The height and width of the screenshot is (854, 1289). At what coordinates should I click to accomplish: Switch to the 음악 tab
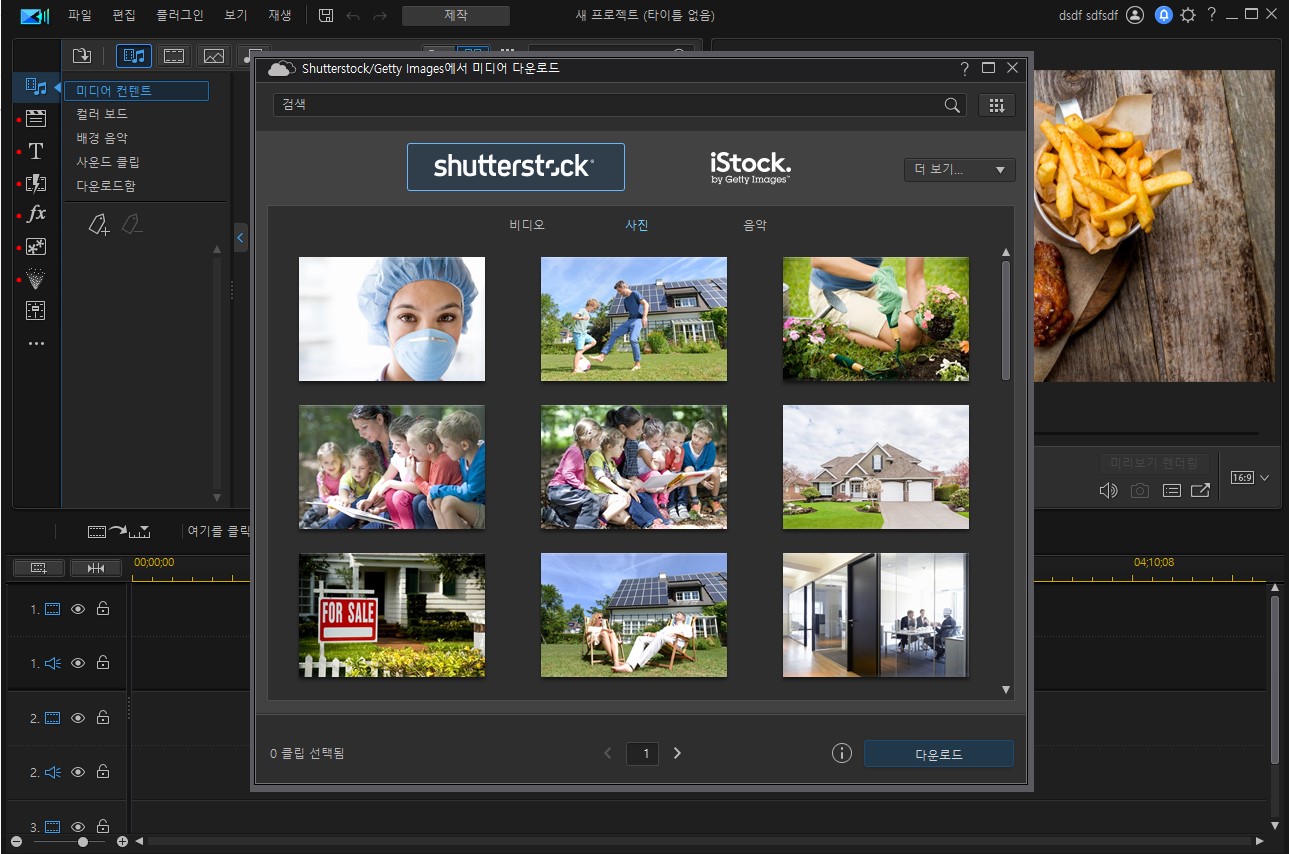[x=755, y=225]
